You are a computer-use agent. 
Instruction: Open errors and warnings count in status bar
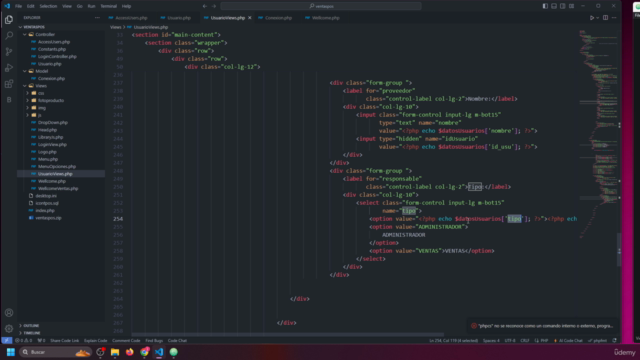pos(23,340)
